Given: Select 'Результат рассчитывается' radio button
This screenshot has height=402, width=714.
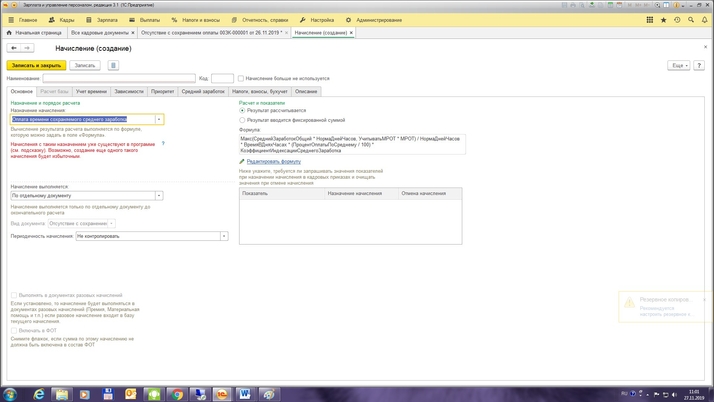Looking at the screenshot, I should coord(242,111).
